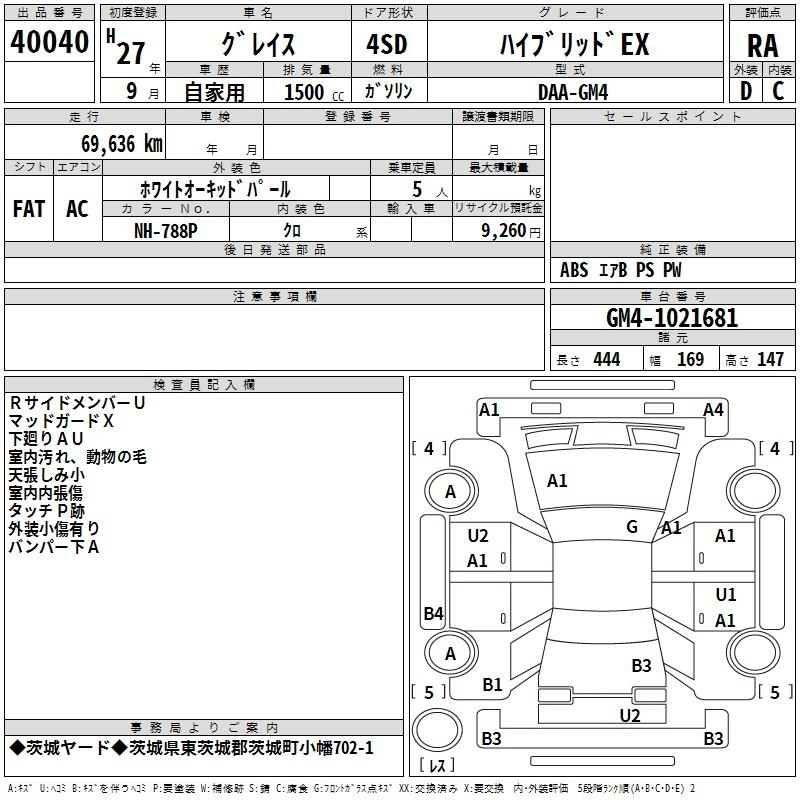800x800 pixels.
Task: Select the U1 mark on the right rear door
Action: click(x=726, y=595)
